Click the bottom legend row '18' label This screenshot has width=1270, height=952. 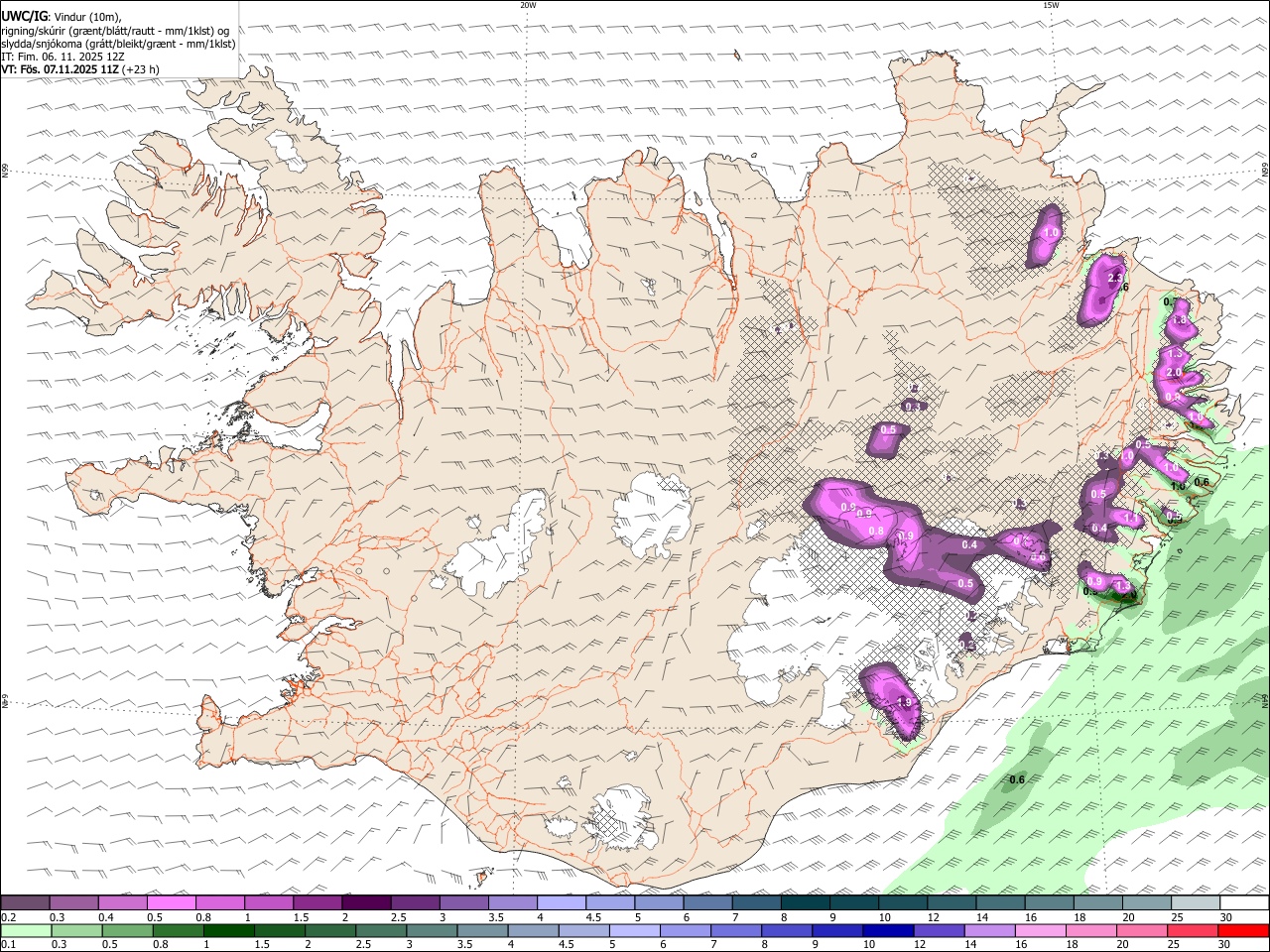click(1073, 945)
